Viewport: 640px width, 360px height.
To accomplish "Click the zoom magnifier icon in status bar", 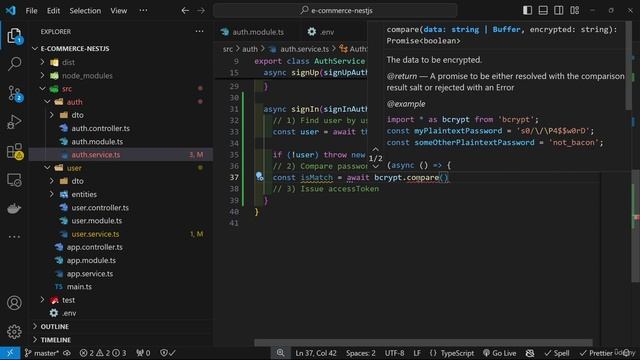I will tap(280, 353).
